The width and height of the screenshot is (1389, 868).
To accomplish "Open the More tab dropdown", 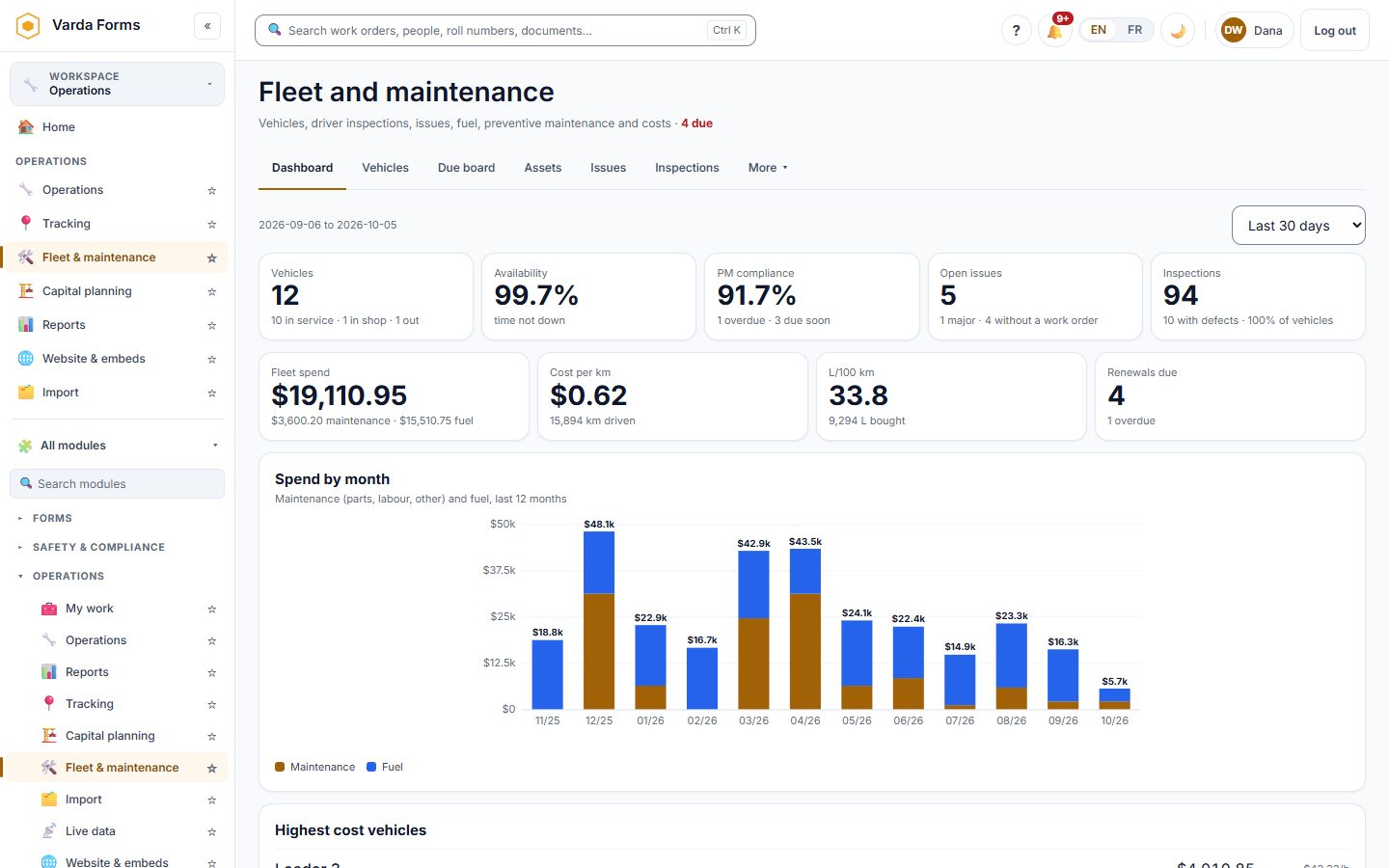I will click(x=768, y=168).
